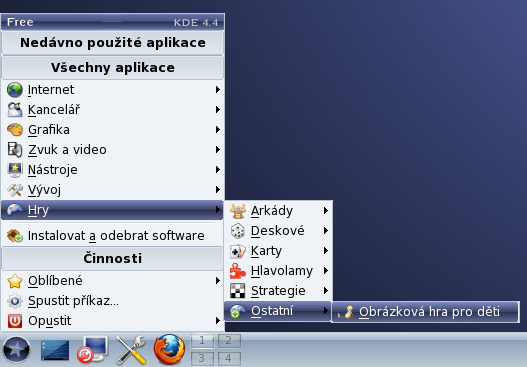Expand the Grafika submenu arrow

(x=218, y=130)
